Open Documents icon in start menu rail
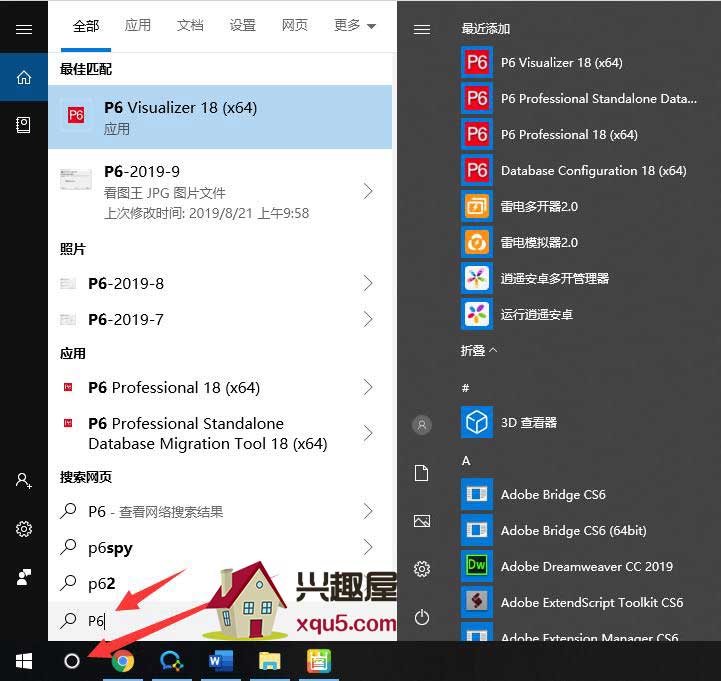Screen dimensions: 721x681 (422, 473)
